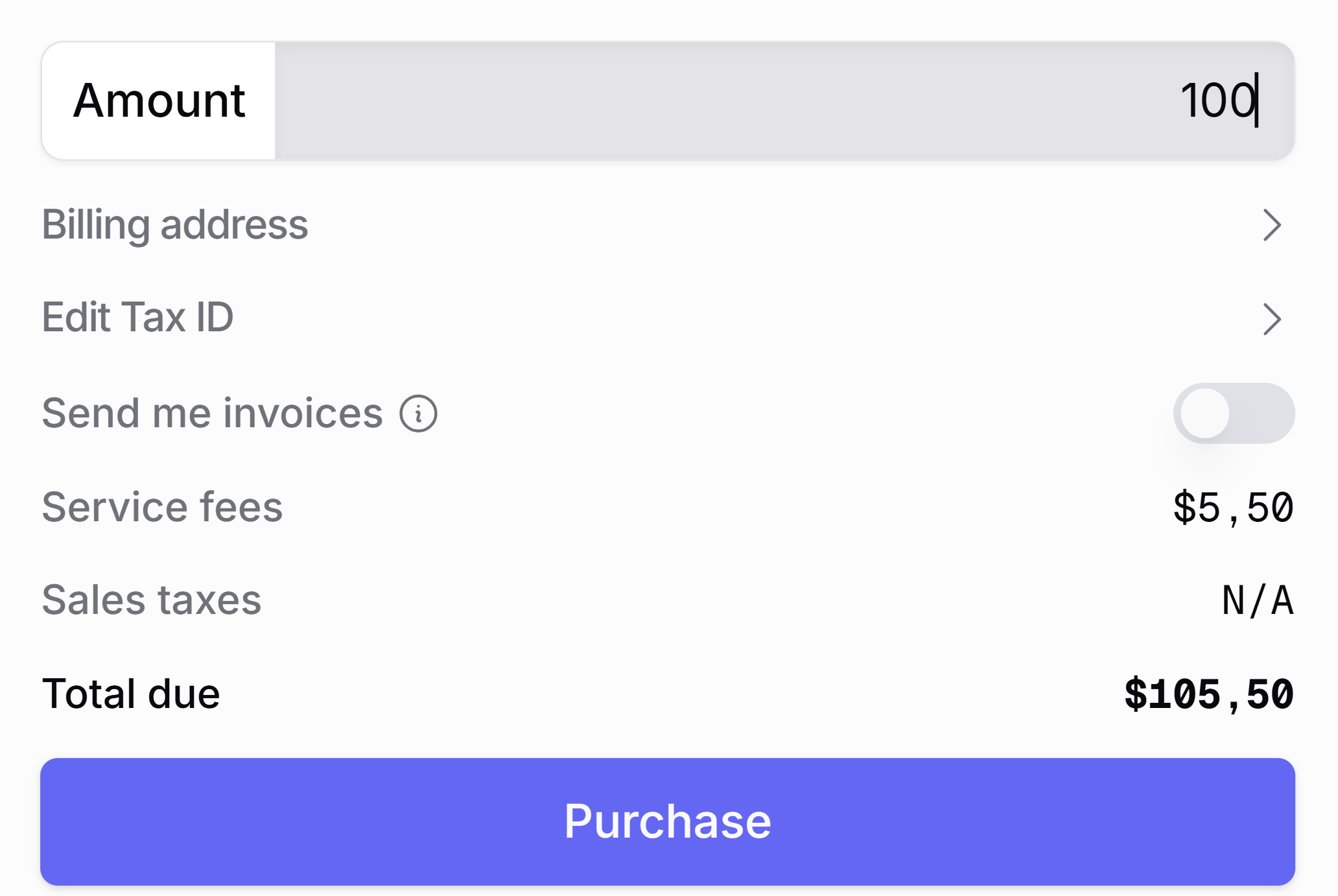
Task: Click the Billing address chevron arrow
Action: pyautogui.click(x=1272, y=225)
